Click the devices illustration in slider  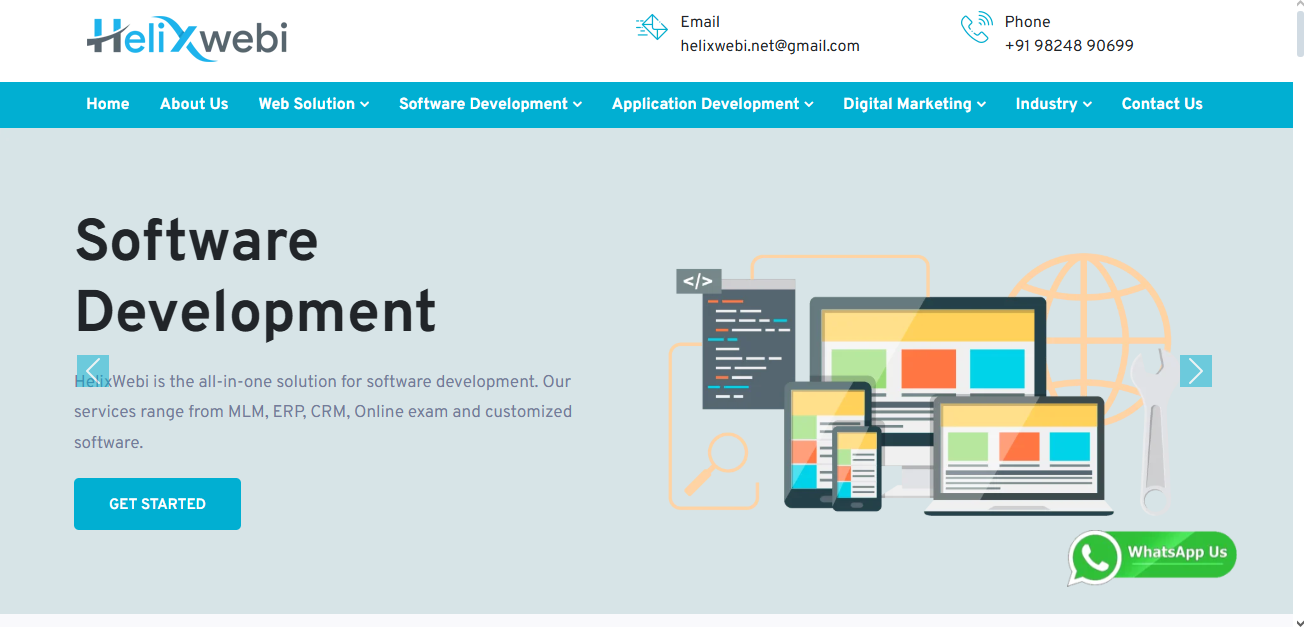point(920,385)
